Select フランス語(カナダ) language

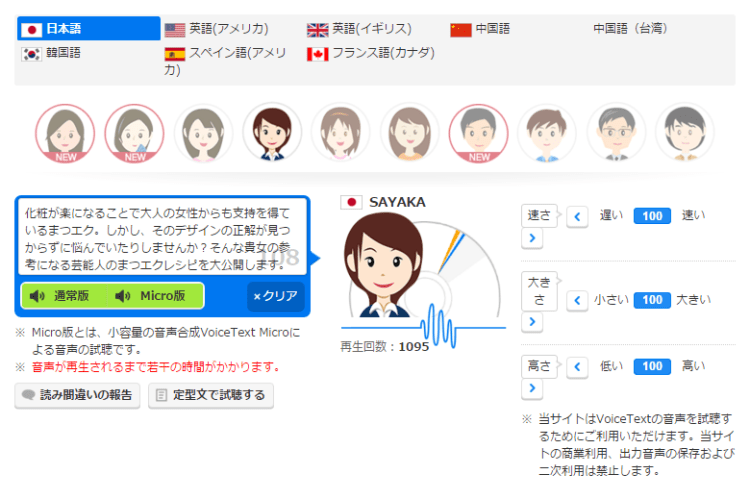click(x=371, y=53)
